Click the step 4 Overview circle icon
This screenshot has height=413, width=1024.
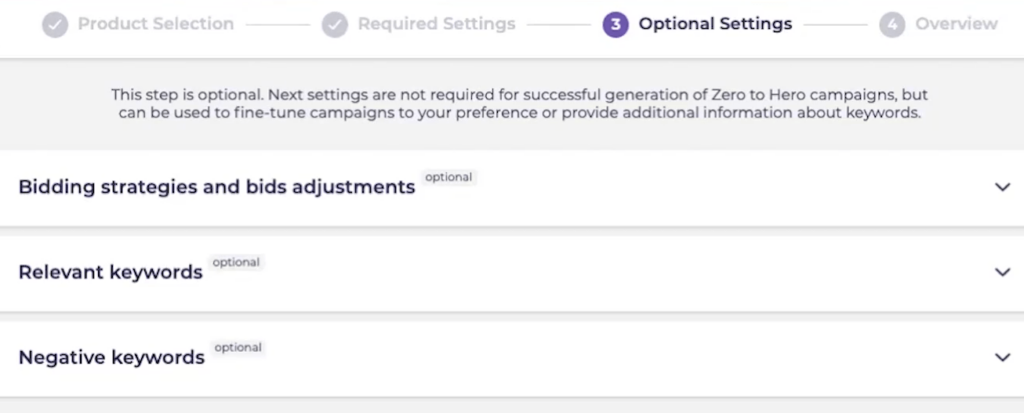tap(892, 25)
